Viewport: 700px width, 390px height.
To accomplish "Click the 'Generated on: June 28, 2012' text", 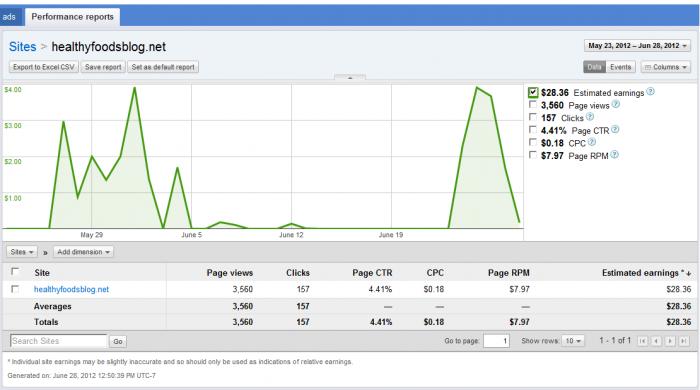I will (x=82, y=376).
